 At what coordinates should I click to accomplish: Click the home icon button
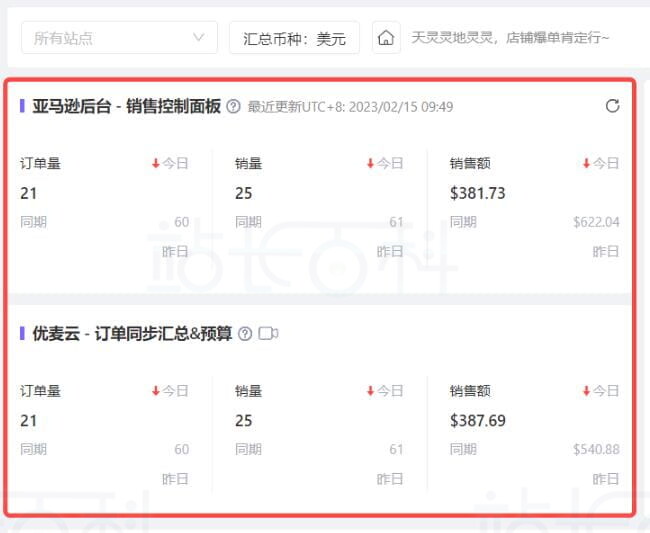(386, 38)
